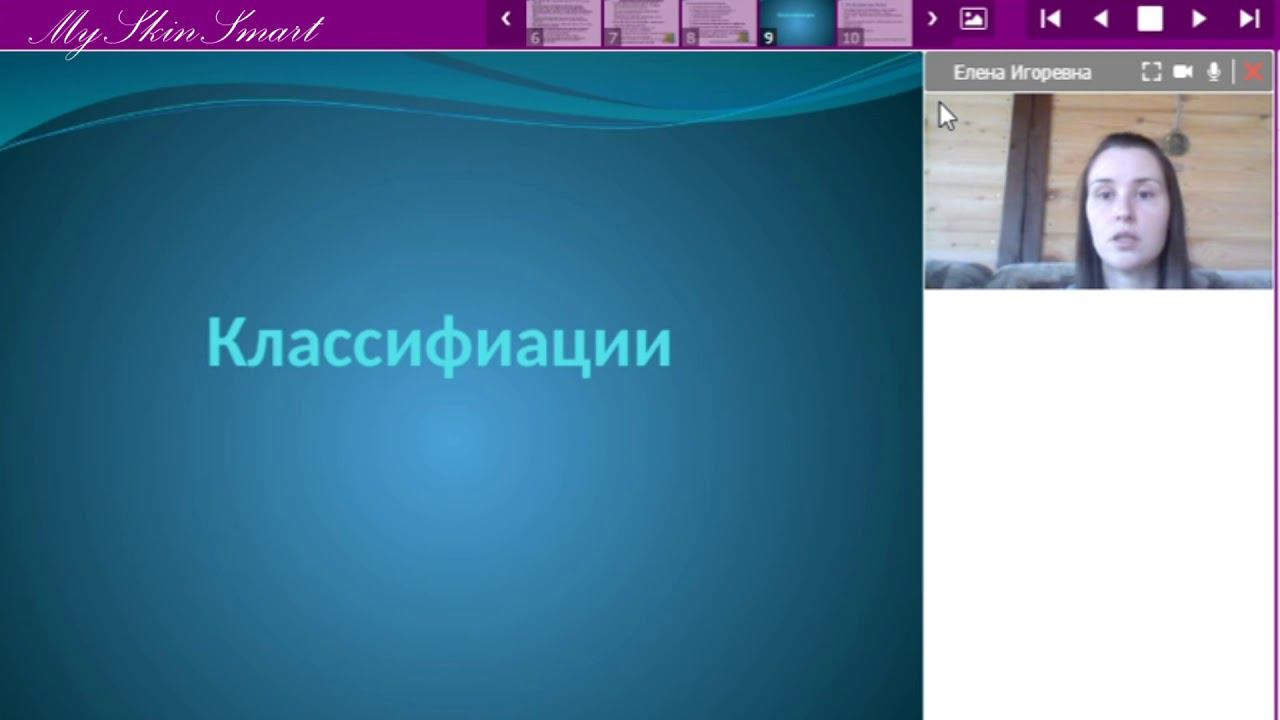Jump to the first slide
The width and height of the screenshot is (1280, 720).
[1050, 18]
